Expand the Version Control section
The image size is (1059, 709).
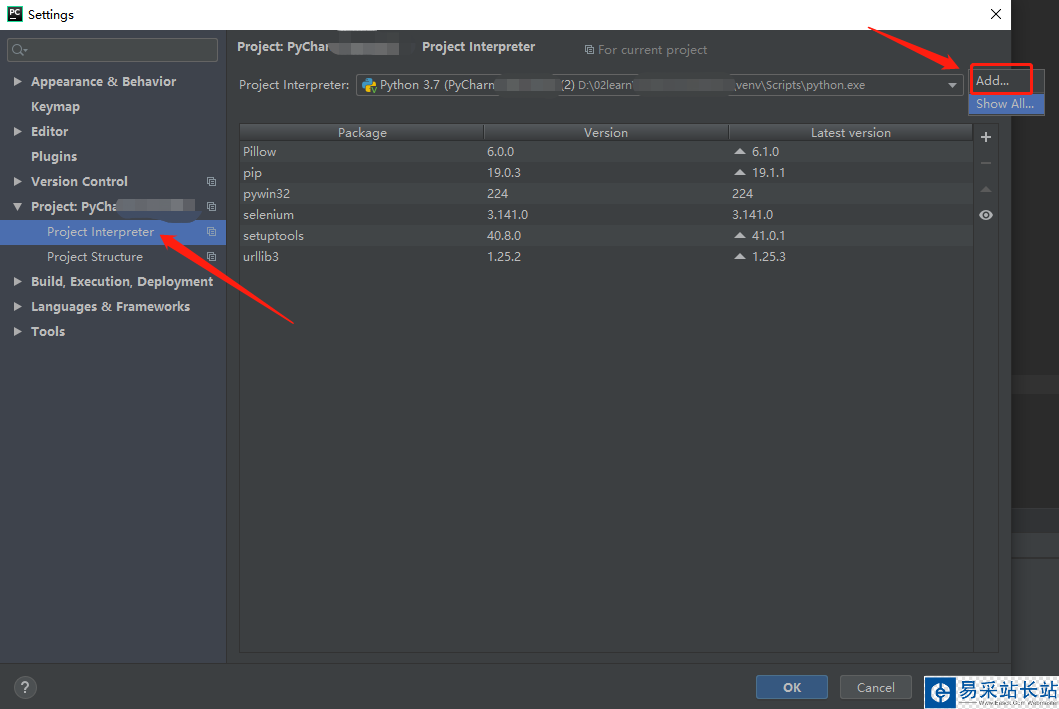click(18, 182)
